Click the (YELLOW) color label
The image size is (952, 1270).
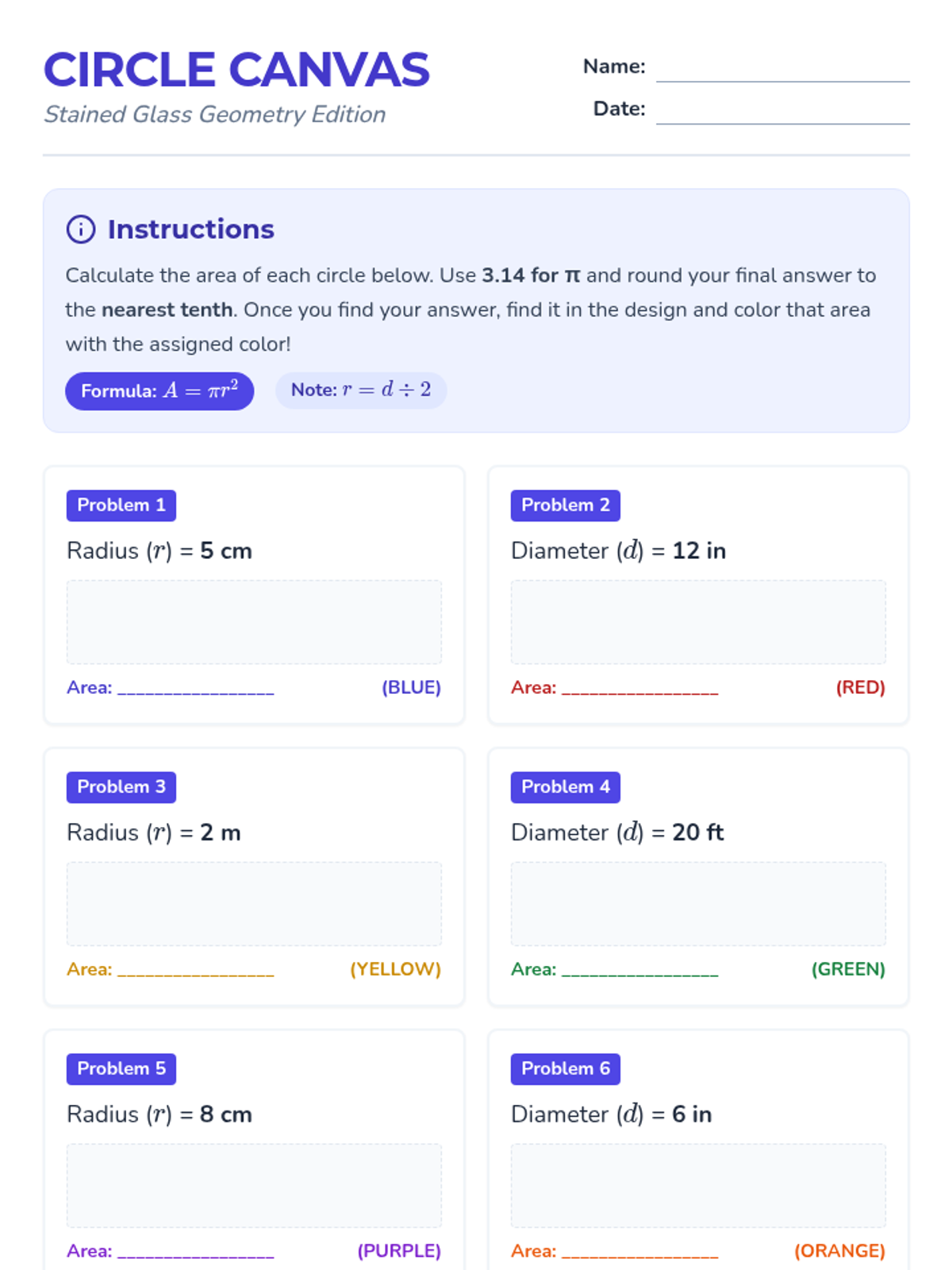395,969
